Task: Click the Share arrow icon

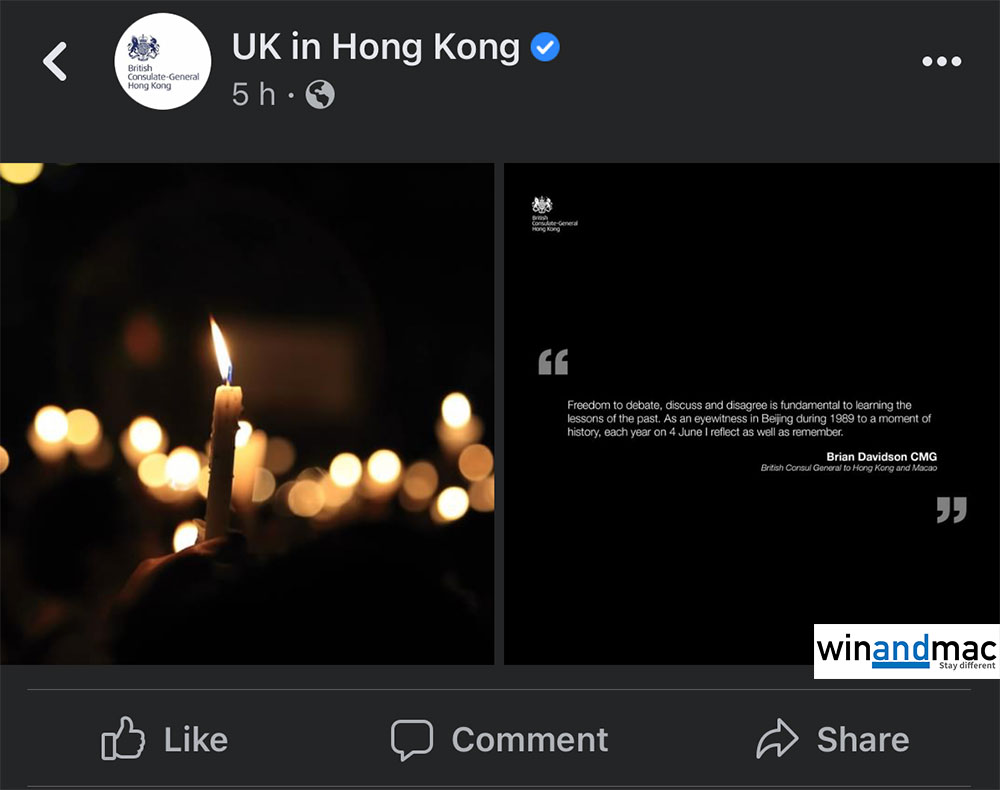Action: (x=777, y=738)
